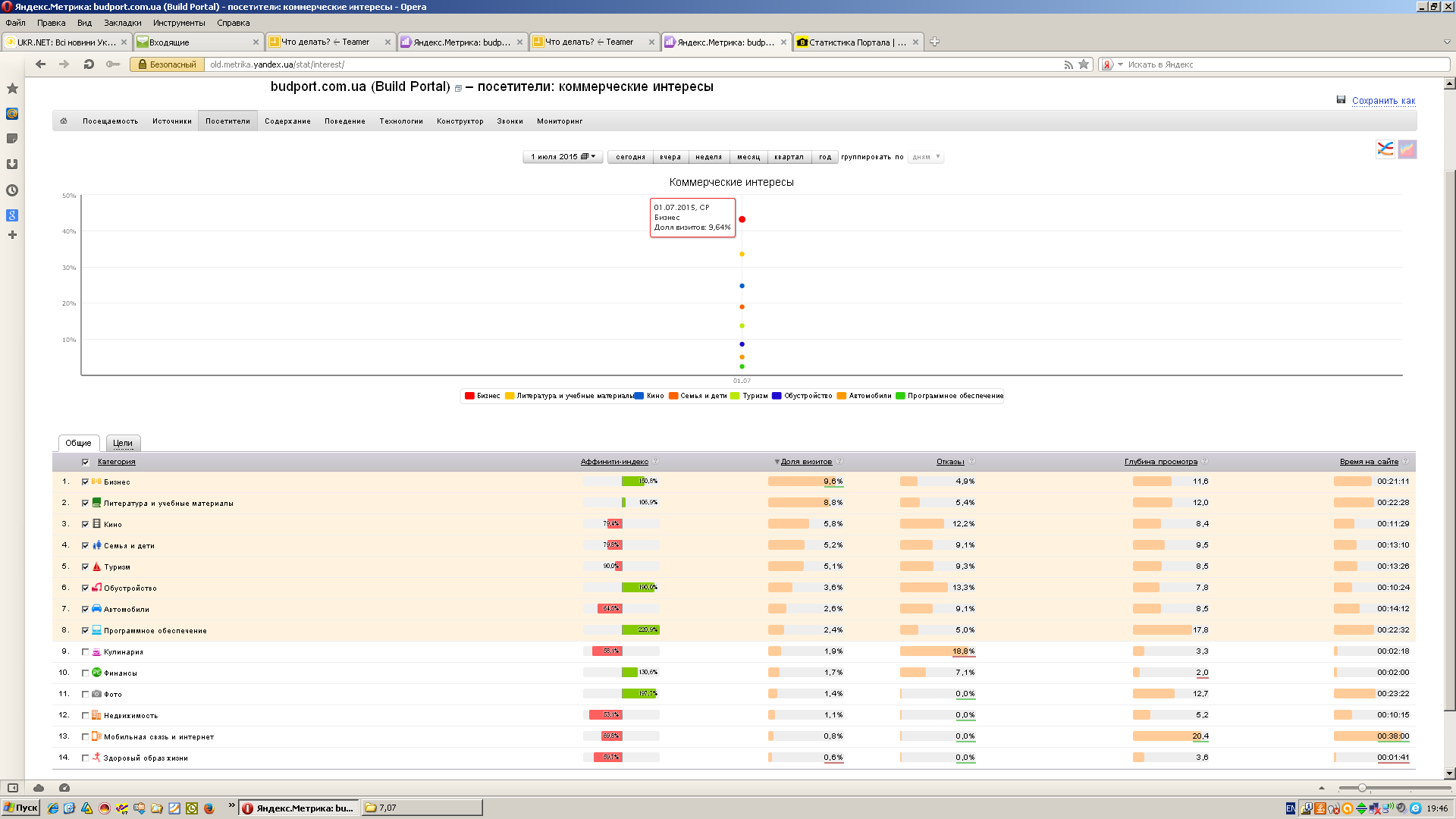
Task: Check the Недвижимость category checkbox
Action: (85, 716)
